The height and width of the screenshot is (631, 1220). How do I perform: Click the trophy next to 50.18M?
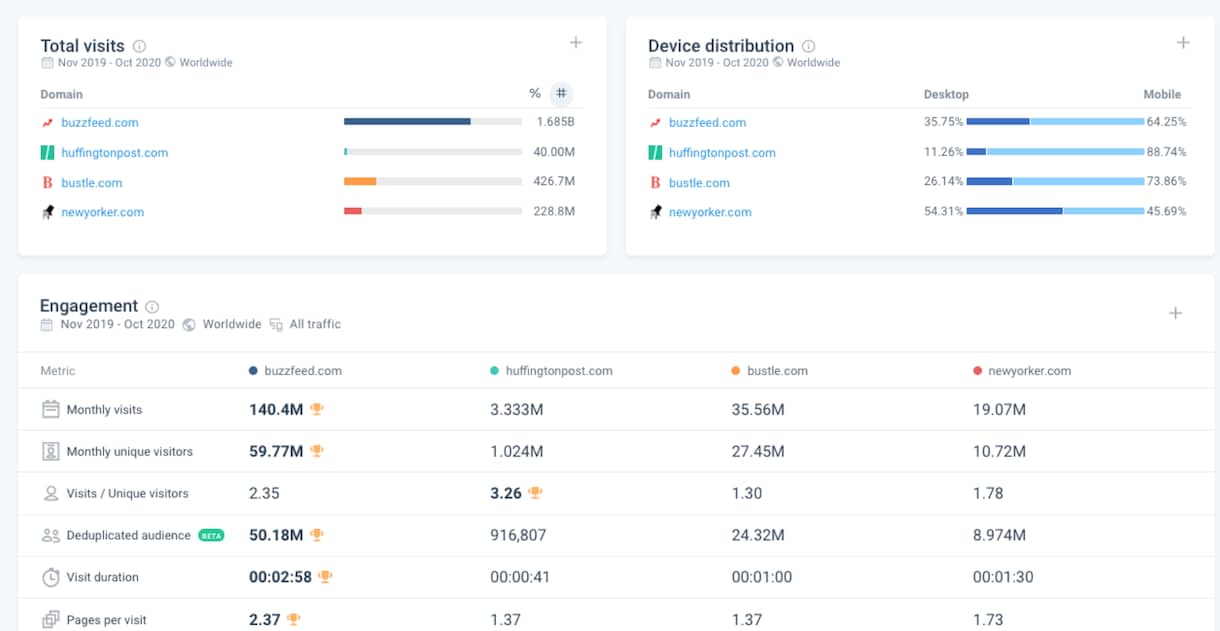(x=316, y=535)
